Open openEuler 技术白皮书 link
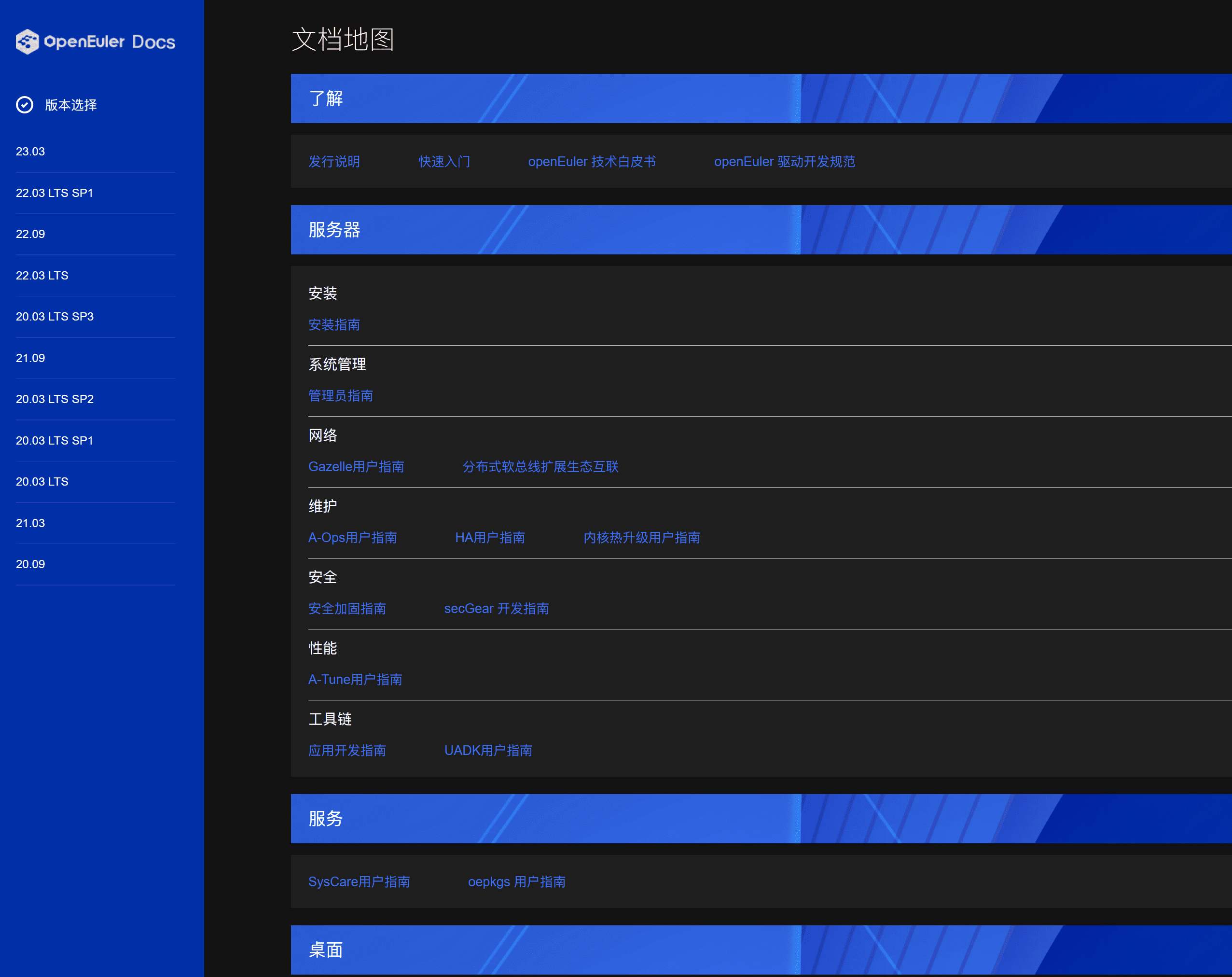The height and width of the screenshot is (977, 1232). point(592,162)
